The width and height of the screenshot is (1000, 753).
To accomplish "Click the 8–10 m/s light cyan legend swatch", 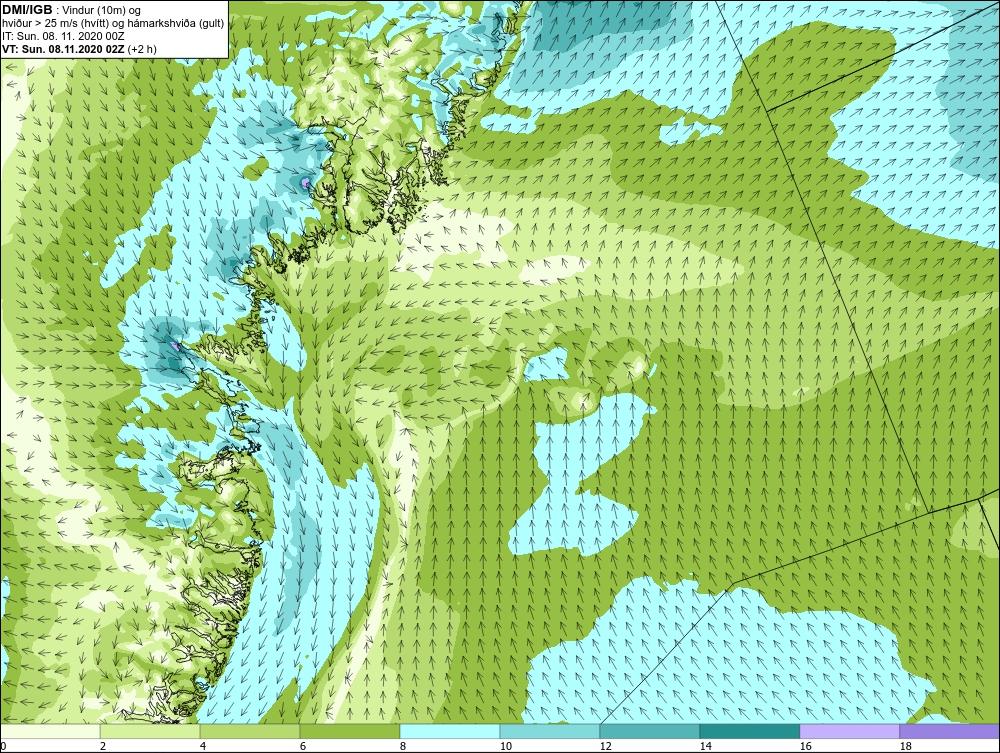I will pyautogui.click(x=450, y=731).
